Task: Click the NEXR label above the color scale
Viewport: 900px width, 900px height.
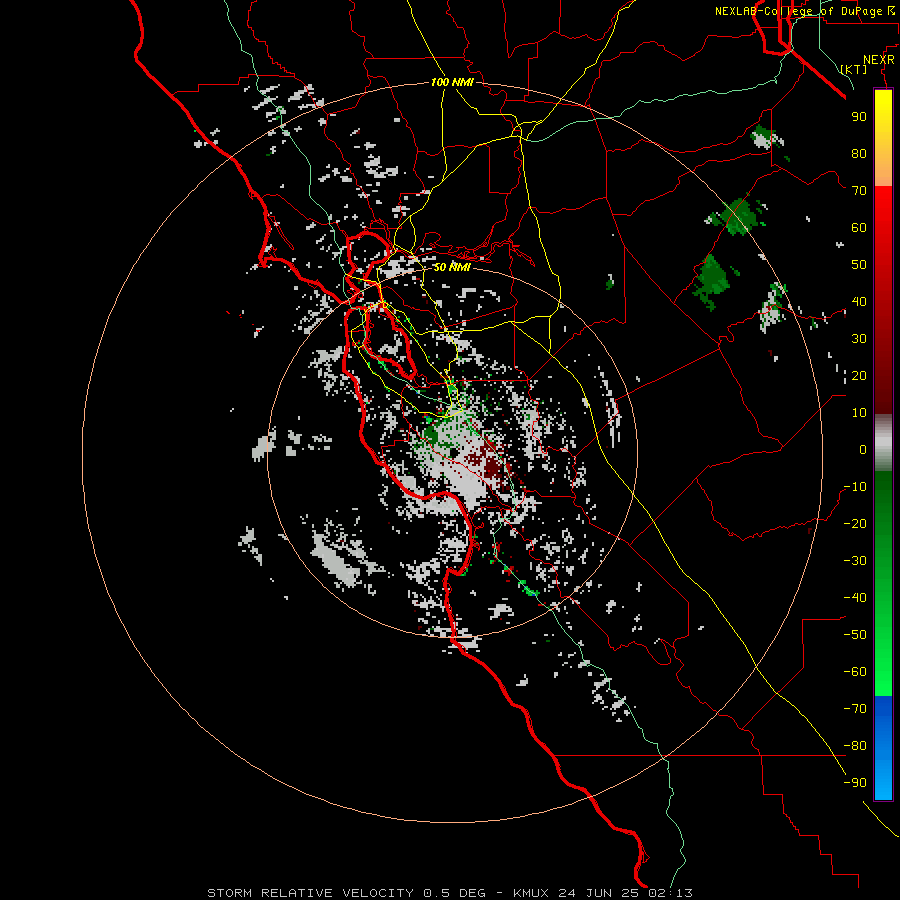Action: click(x=879, y=60)
